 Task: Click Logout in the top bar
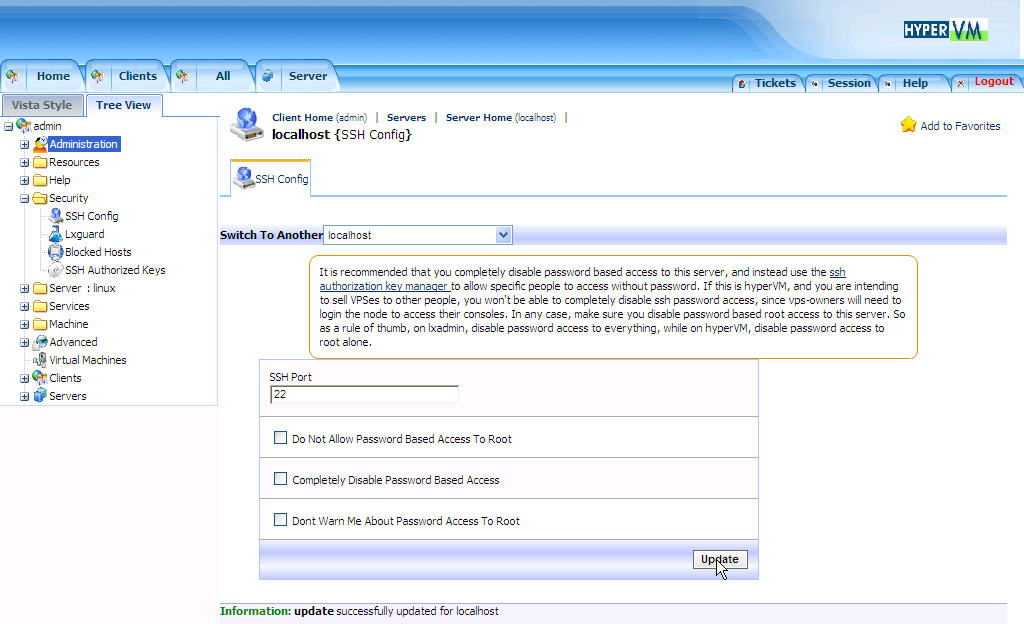[x=993, y=82]
